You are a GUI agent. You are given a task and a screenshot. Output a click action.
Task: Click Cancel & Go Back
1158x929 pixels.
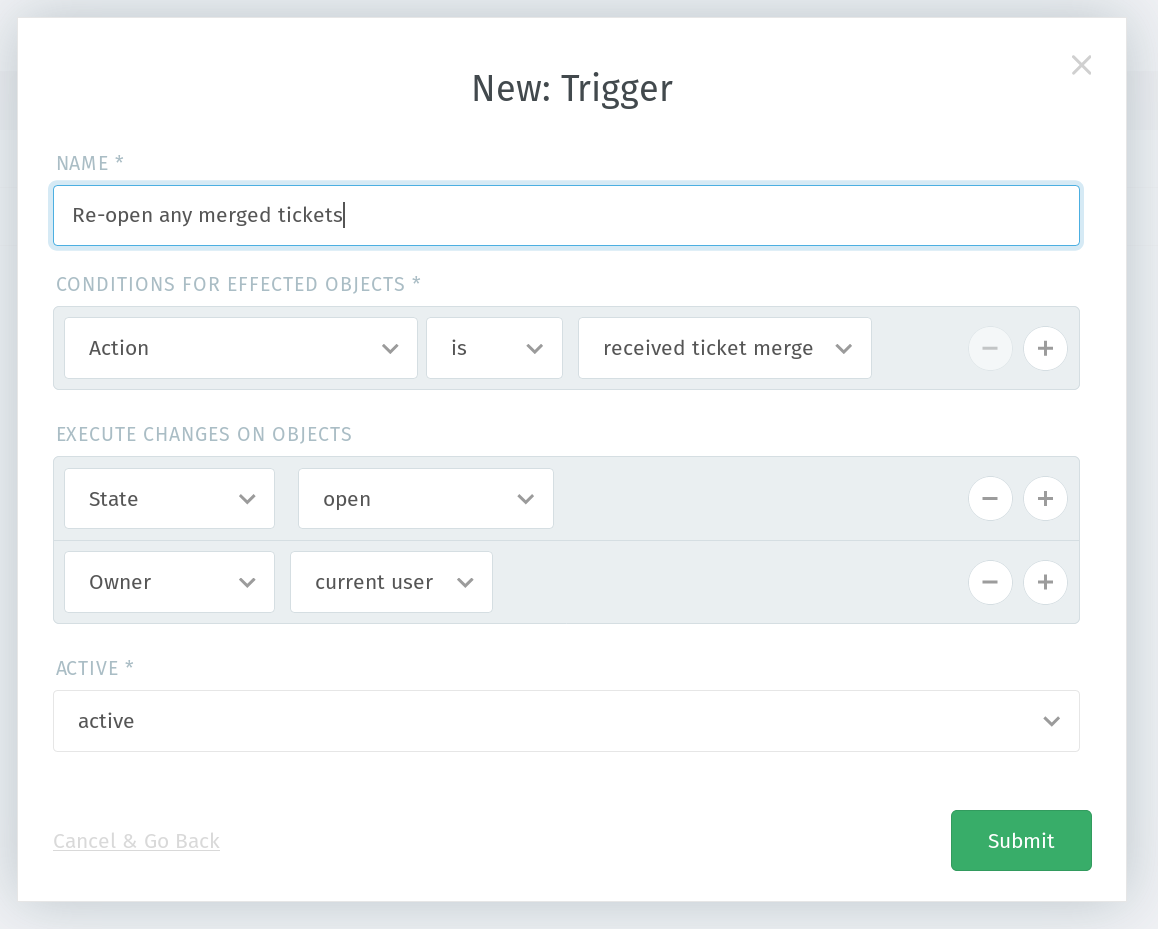click(x=136, y=841)
